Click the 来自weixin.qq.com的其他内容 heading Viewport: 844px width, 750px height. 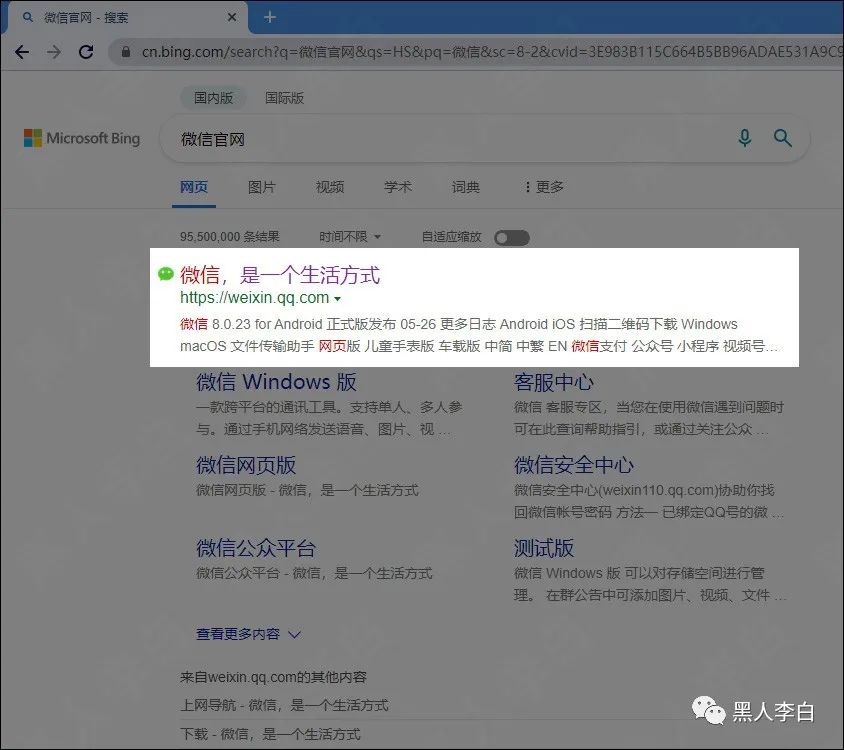tap(273, 677)
